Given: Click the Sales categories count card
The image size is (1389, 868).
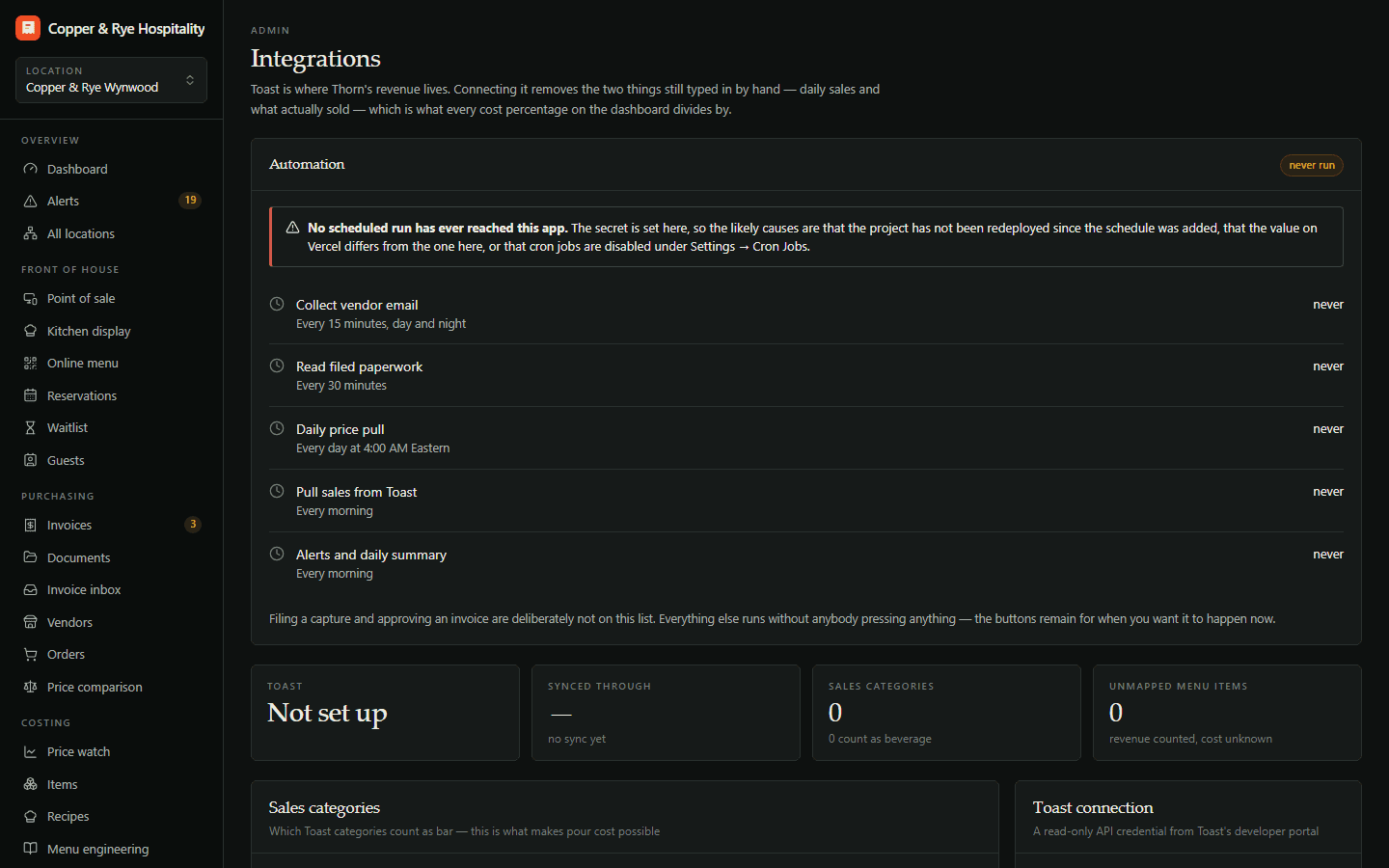Looking at the screenshot, I should pos(946,713).
